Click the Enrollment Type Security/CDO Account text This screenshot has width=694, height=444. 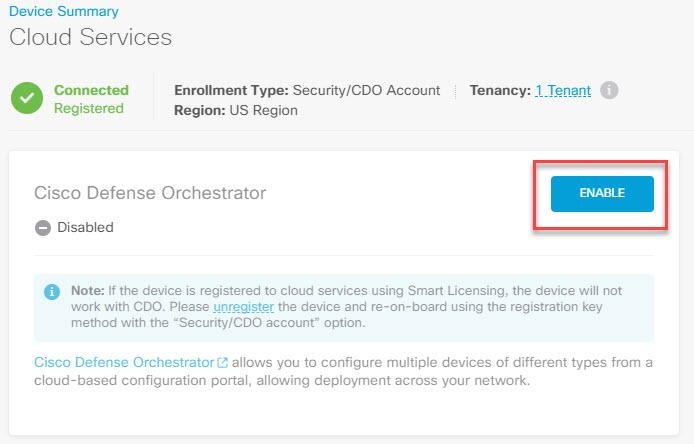pyautogui.click(x=307, y=90)
